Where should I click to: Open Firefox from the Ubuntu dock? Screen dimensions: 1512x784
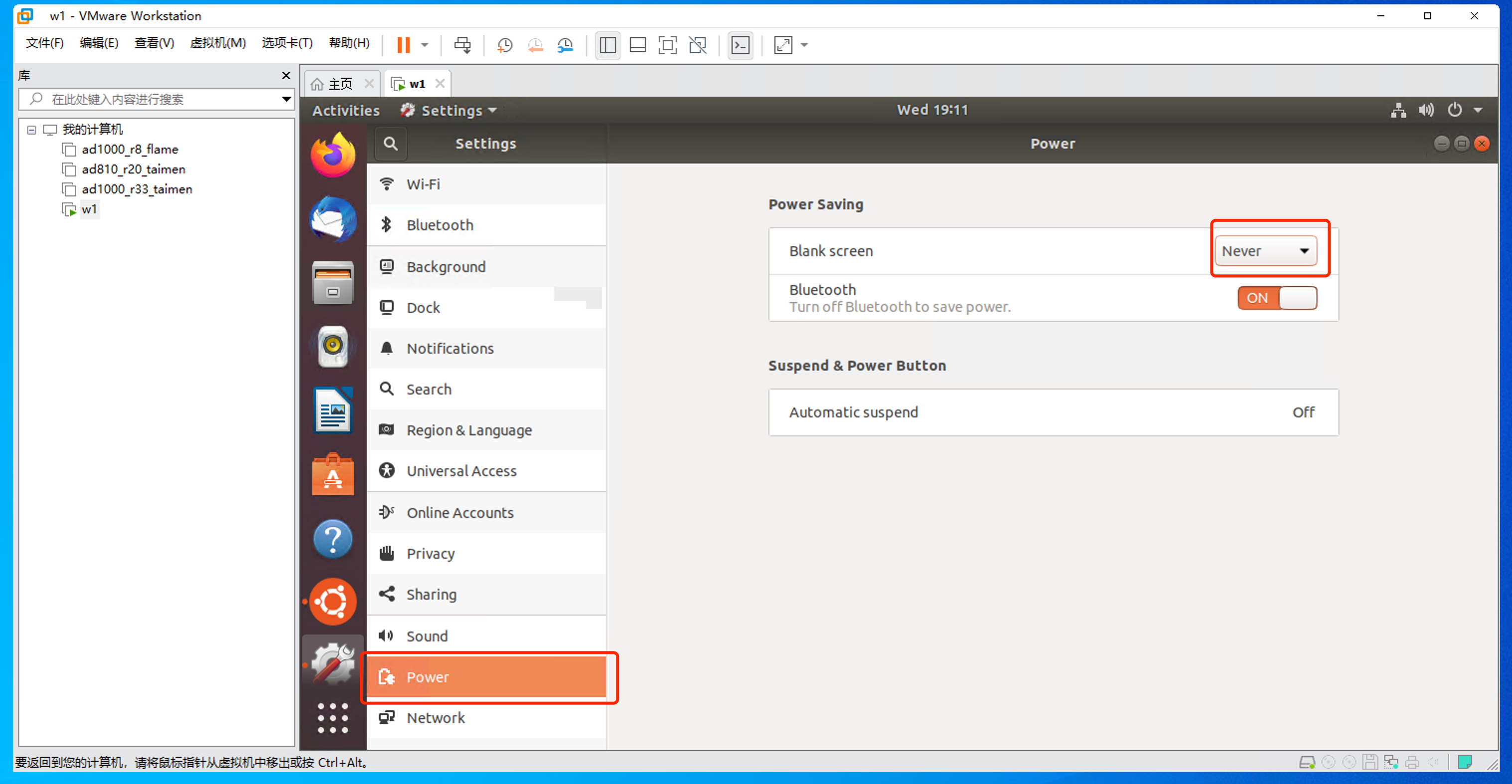pos(333,155)
